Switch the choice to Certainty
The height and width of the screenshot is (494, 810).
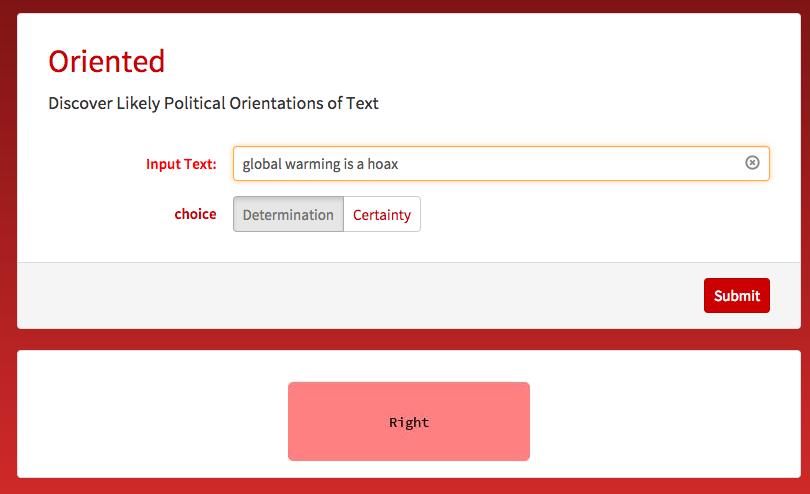382,214
